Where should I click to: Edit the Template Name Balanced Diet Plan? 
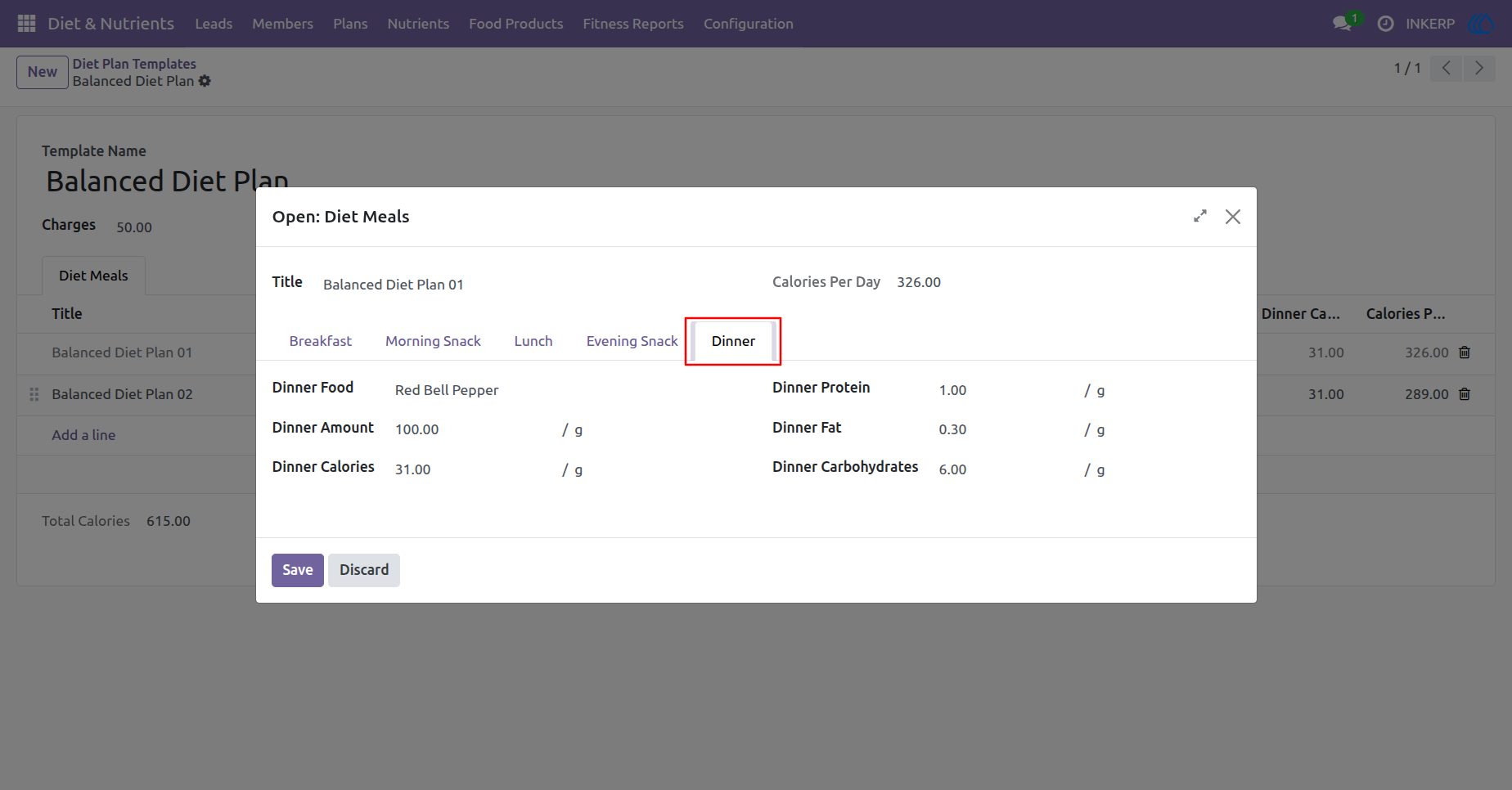[x=168, y=181]
